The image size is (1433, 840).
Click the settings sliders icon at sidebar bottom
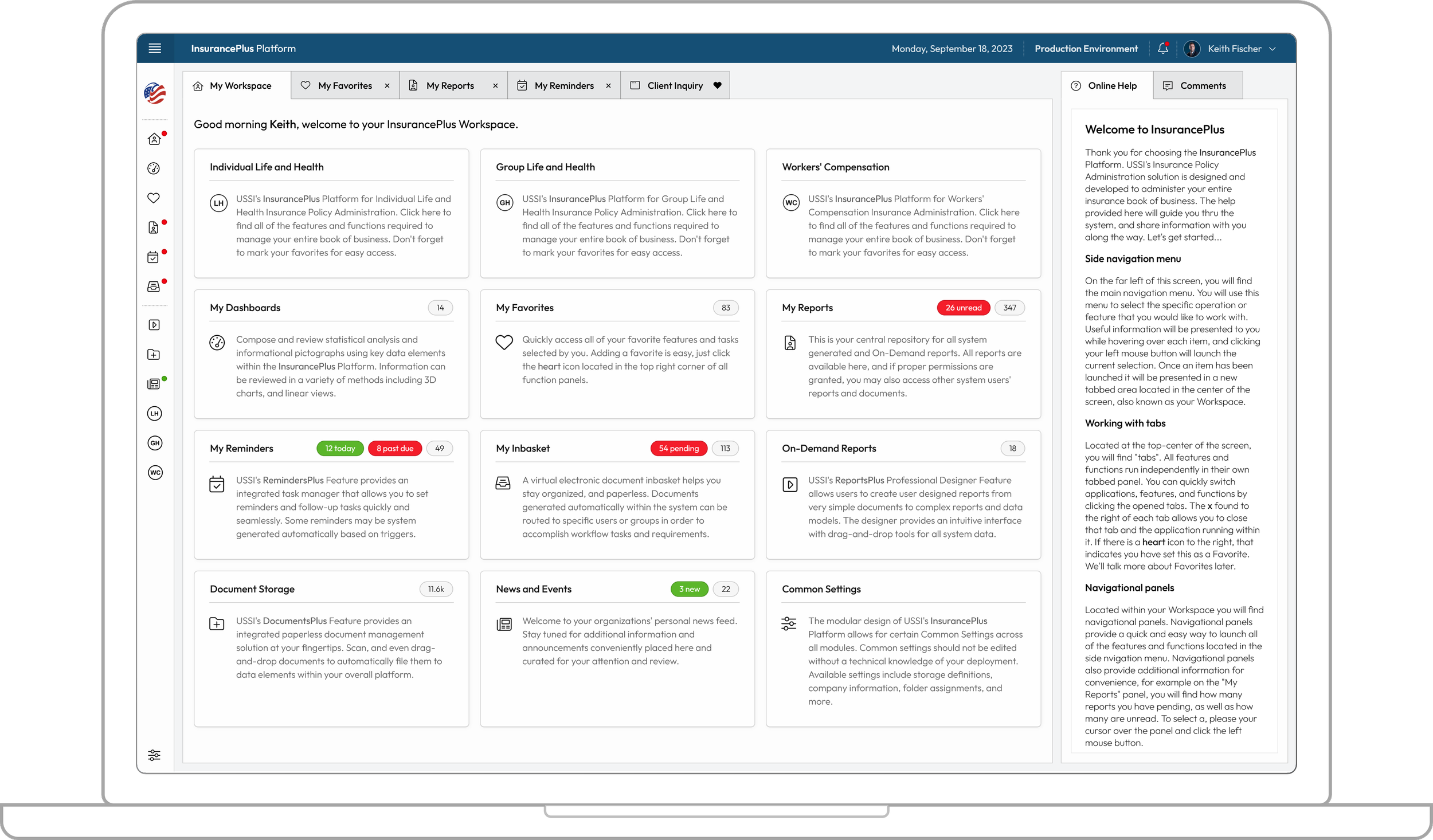click(x=154, y=755)
